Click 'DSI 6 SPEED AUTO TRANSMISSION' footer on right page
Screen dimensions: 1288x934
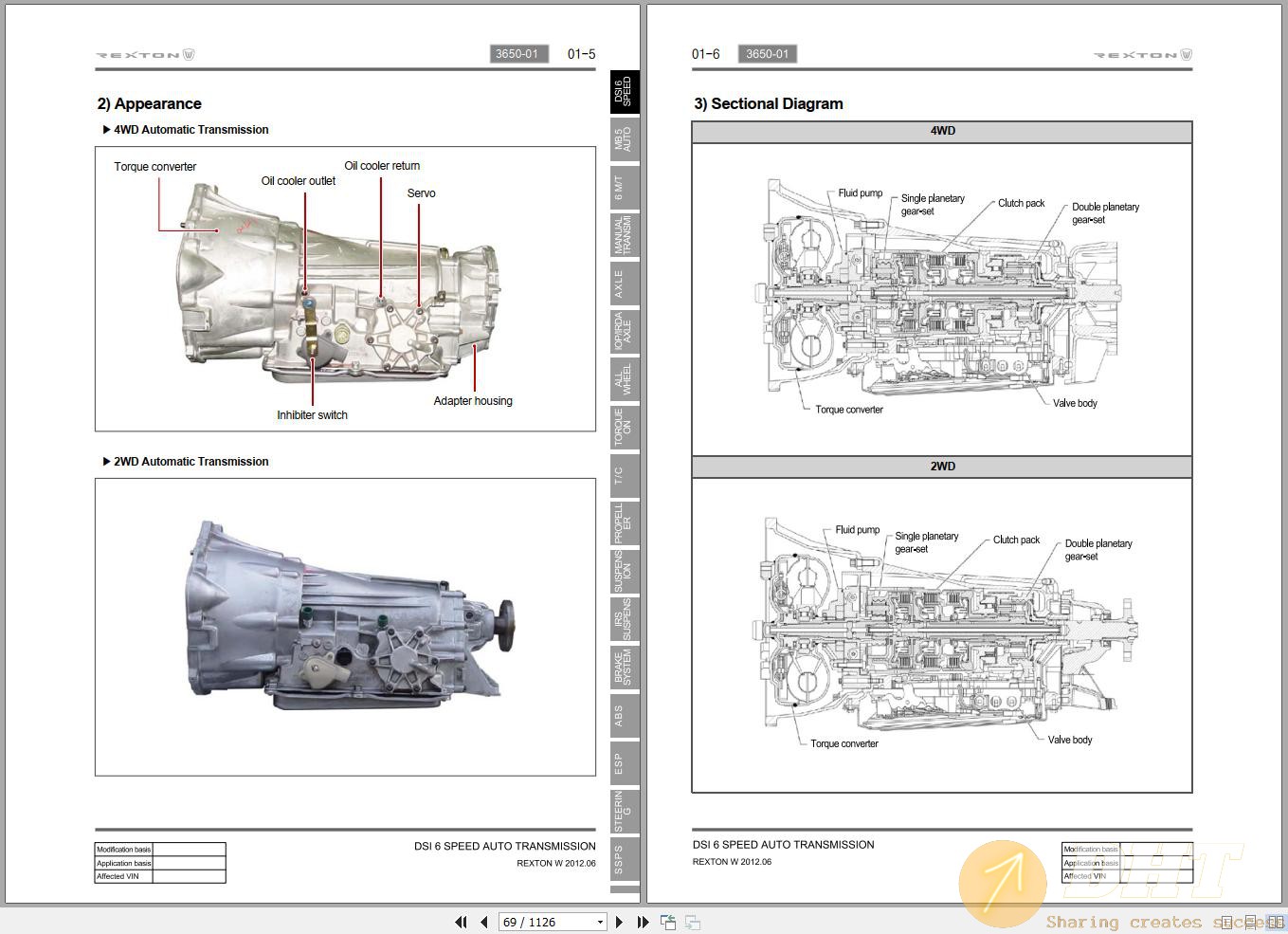tap(784, 844)
